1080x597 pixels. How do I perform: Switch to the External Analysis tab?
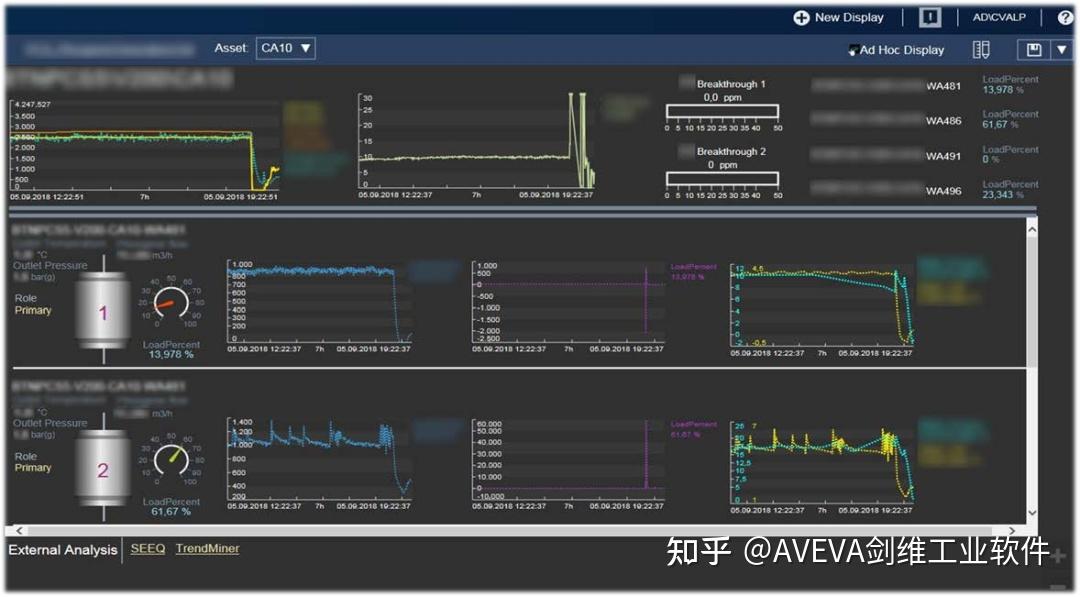(62, 549)
